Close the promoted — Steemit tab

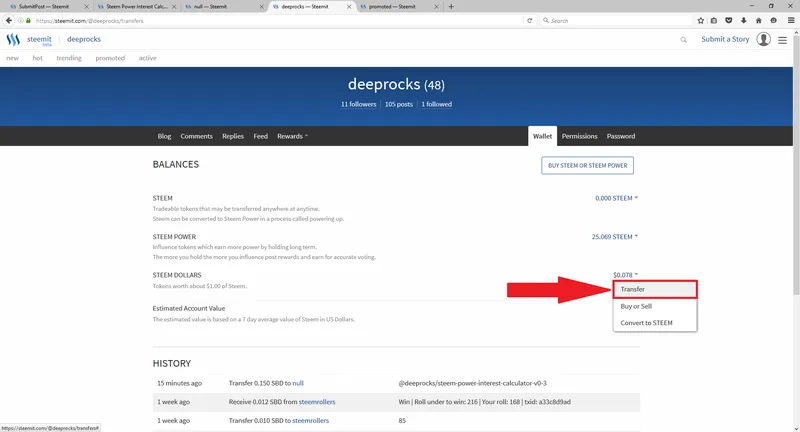coord(436,7)
